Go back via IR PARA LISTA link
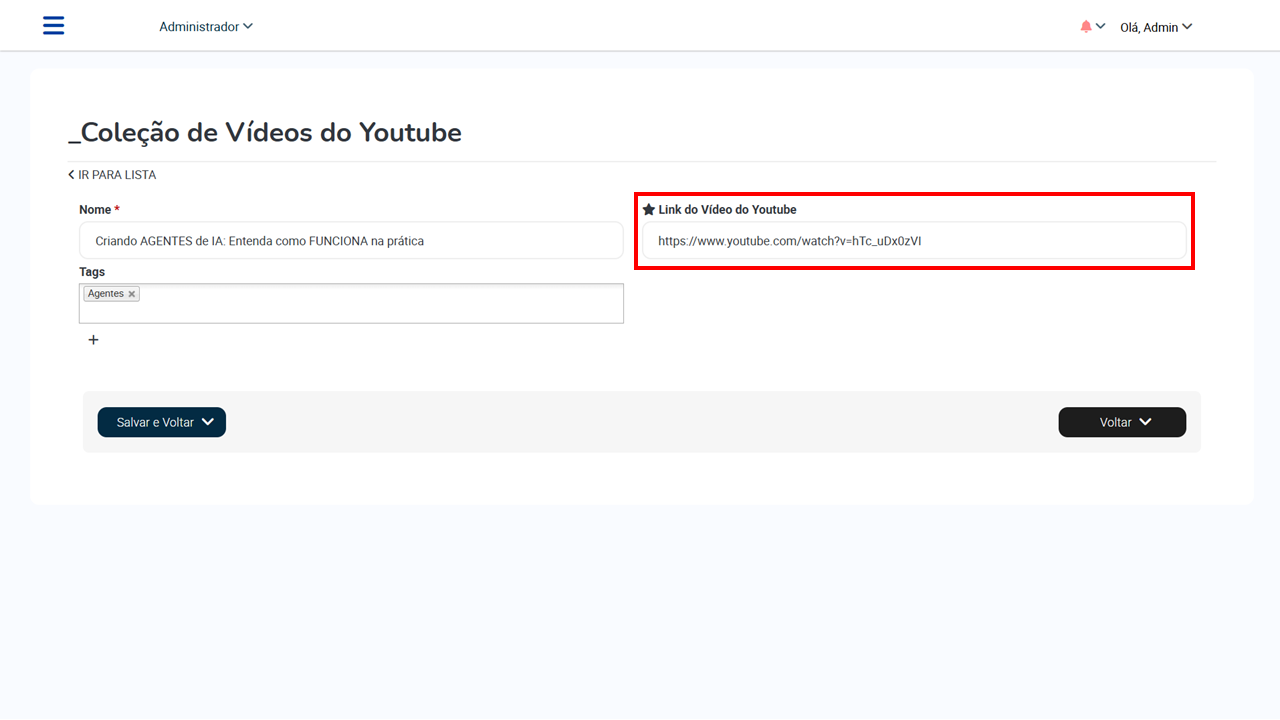 tap(112, 175)
